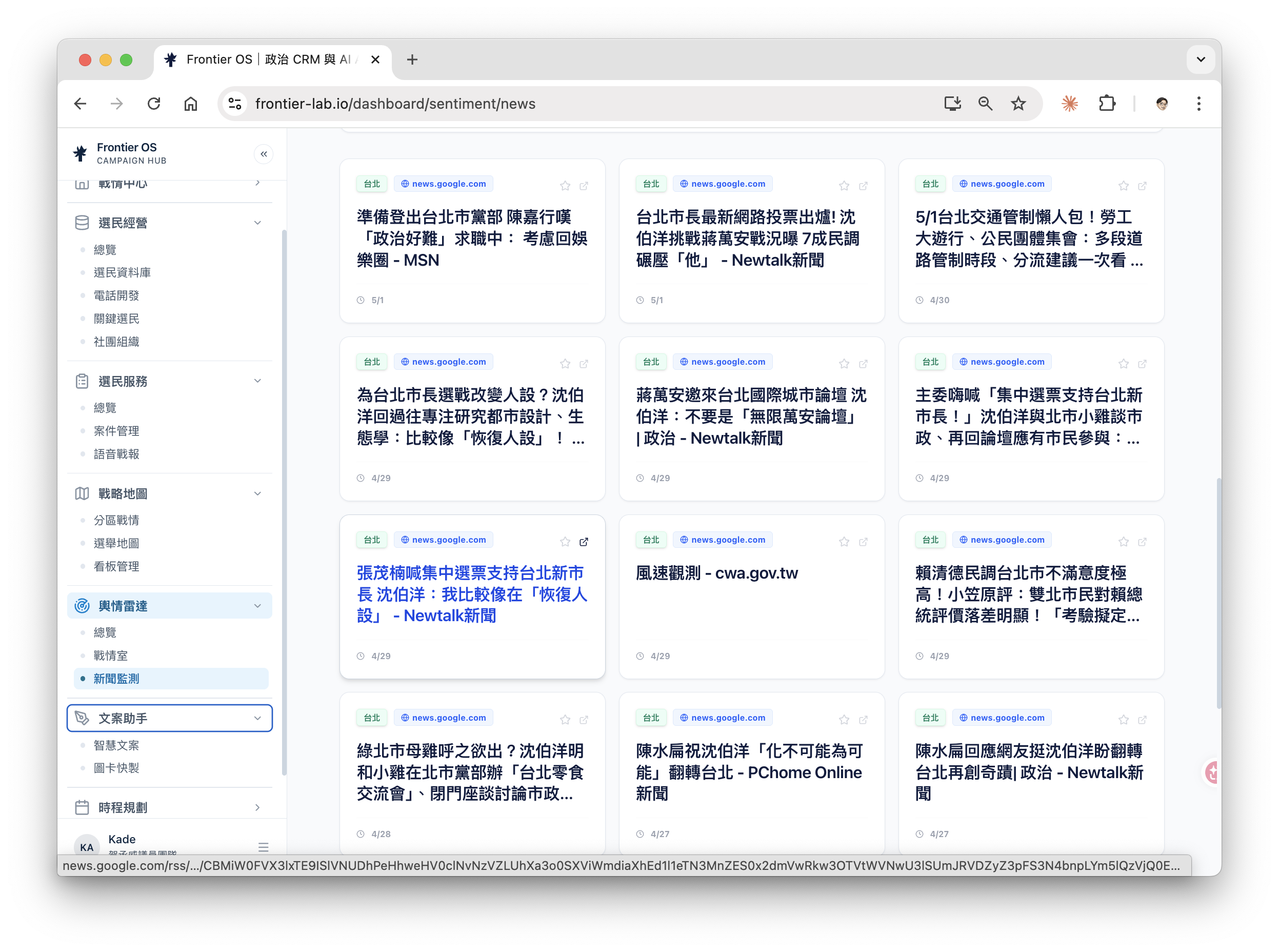
Task: Open external link for 主委嗨喊集中選票 card
Action: click(1143, 364)
